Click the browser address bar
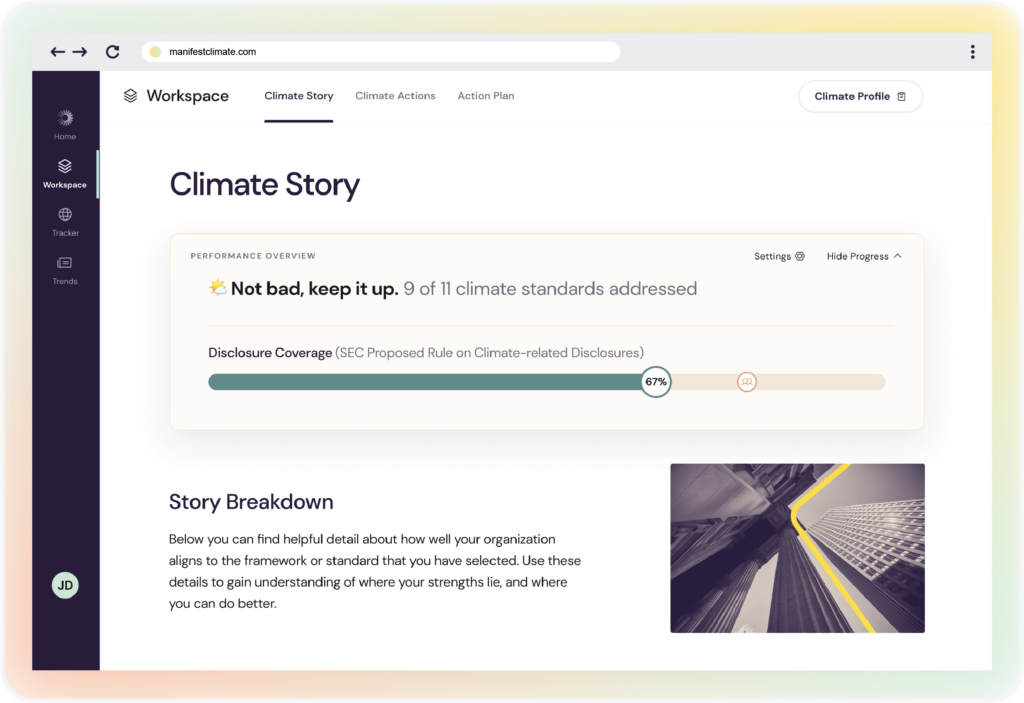1024x703 pixels. (x=380, y=51)
